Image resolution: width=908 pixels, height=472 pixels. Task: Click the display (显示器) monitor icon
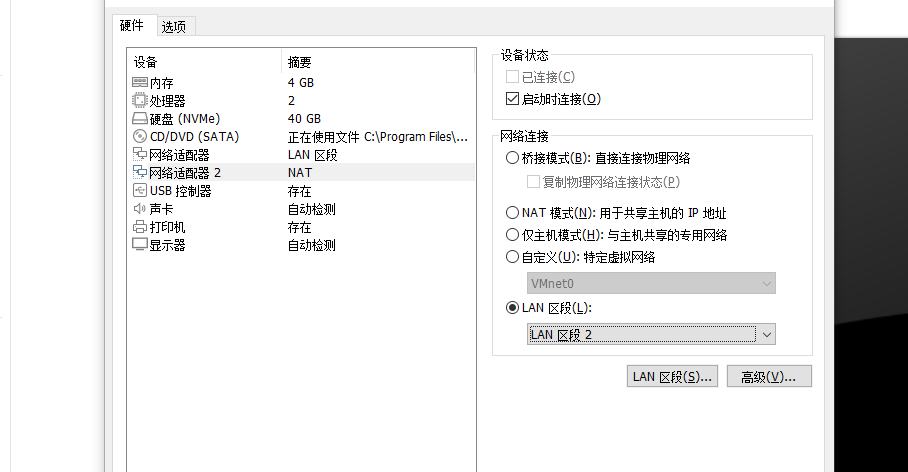pos(140,245)
